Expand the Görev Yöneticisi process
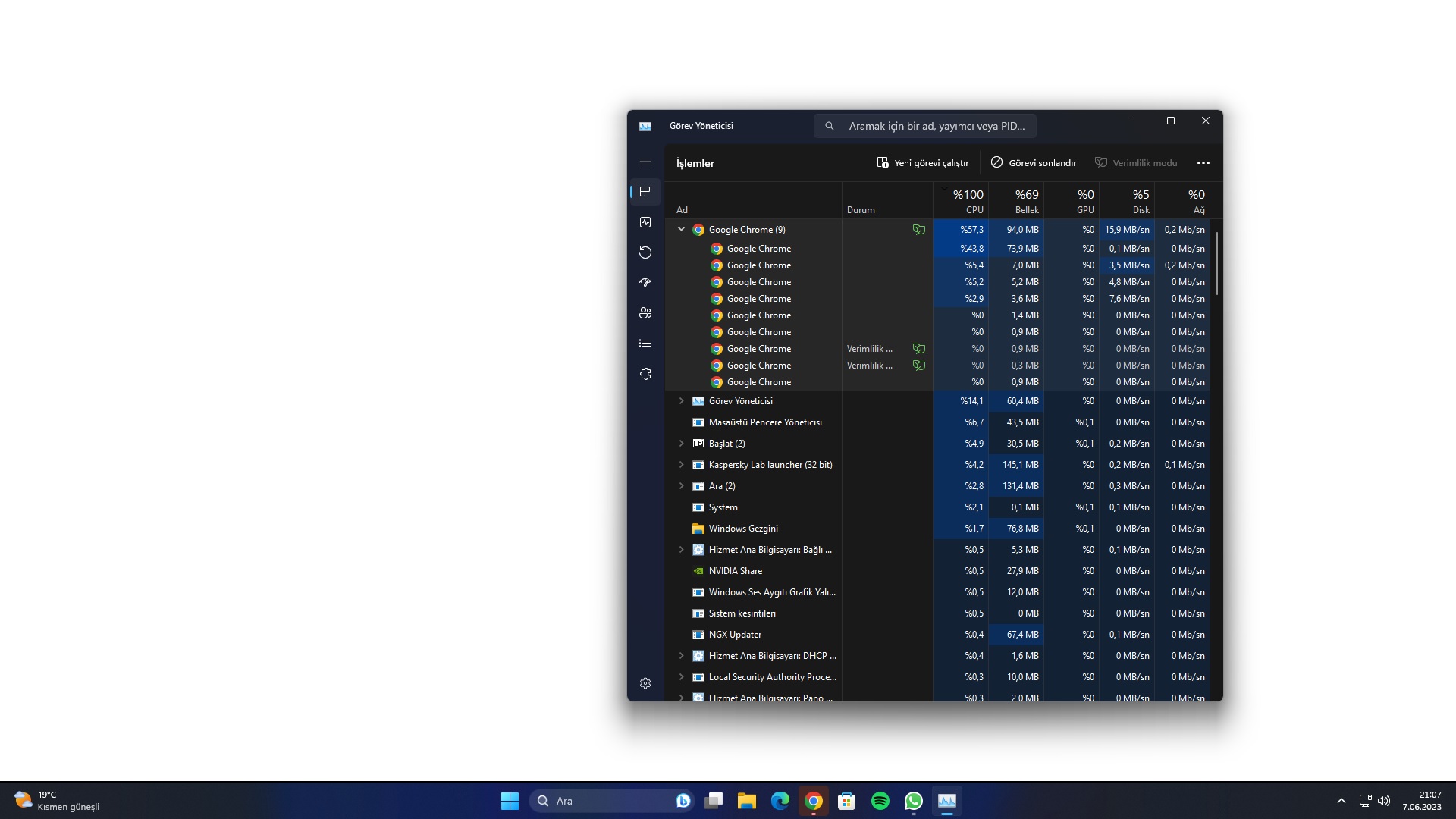The image size is (1456, 819). (681, 401)
